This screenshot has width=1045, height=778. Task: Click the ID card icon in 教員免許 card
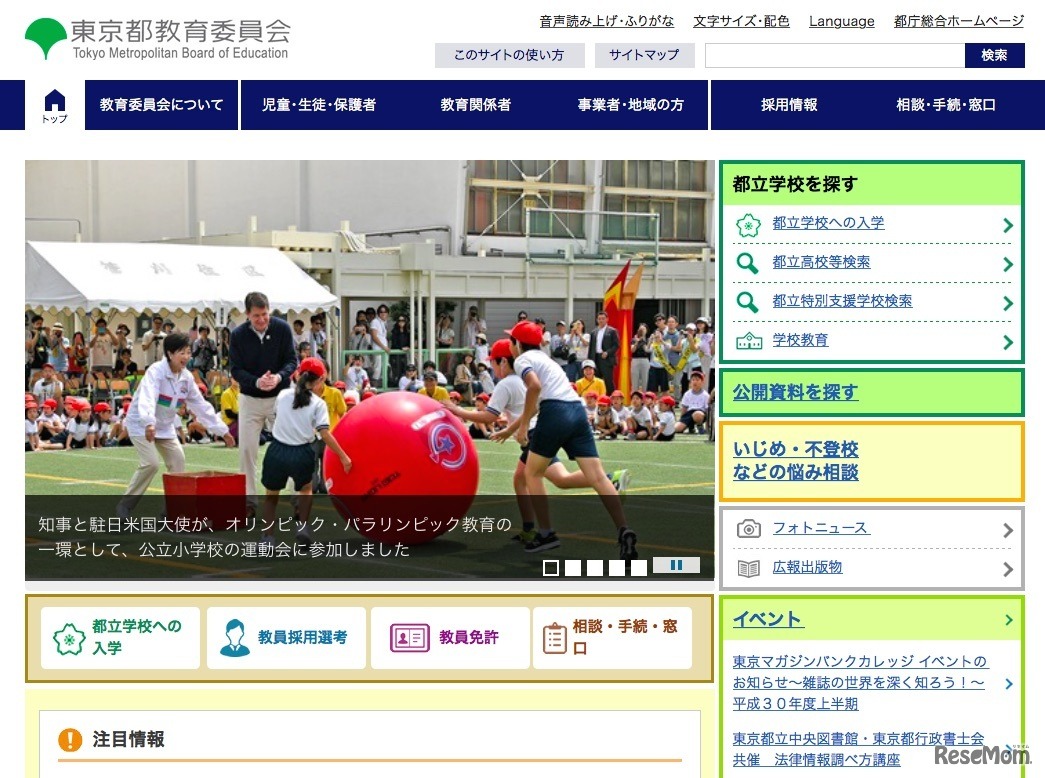point(409,638)
